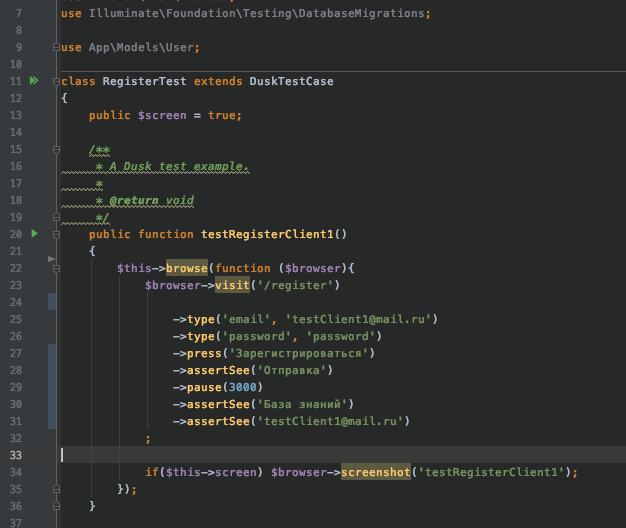Screen dimensions: 626x528
Task: Click 'testClient1@mail.ru' in the type call
Action: click(359, 319)
